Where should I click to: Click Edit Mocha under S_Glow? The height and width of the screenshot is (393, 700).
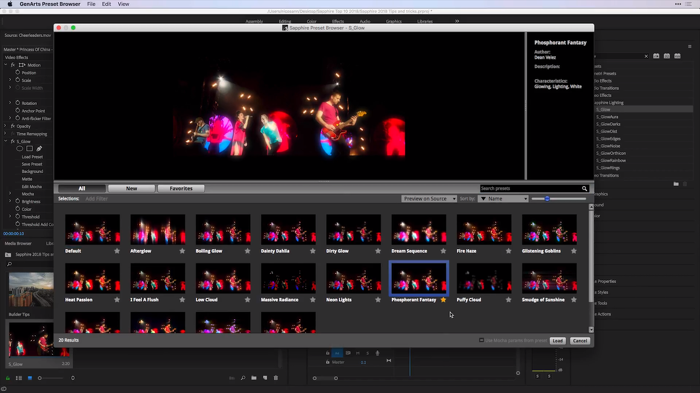tap(32, 186)
